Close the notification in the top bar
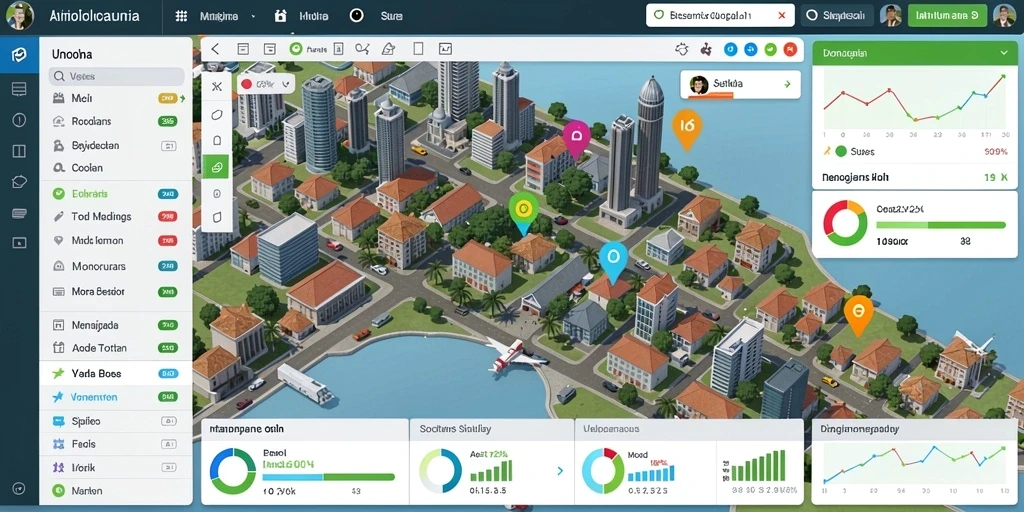The height and width of the screenshot is (512, 1024). [782, 16]
